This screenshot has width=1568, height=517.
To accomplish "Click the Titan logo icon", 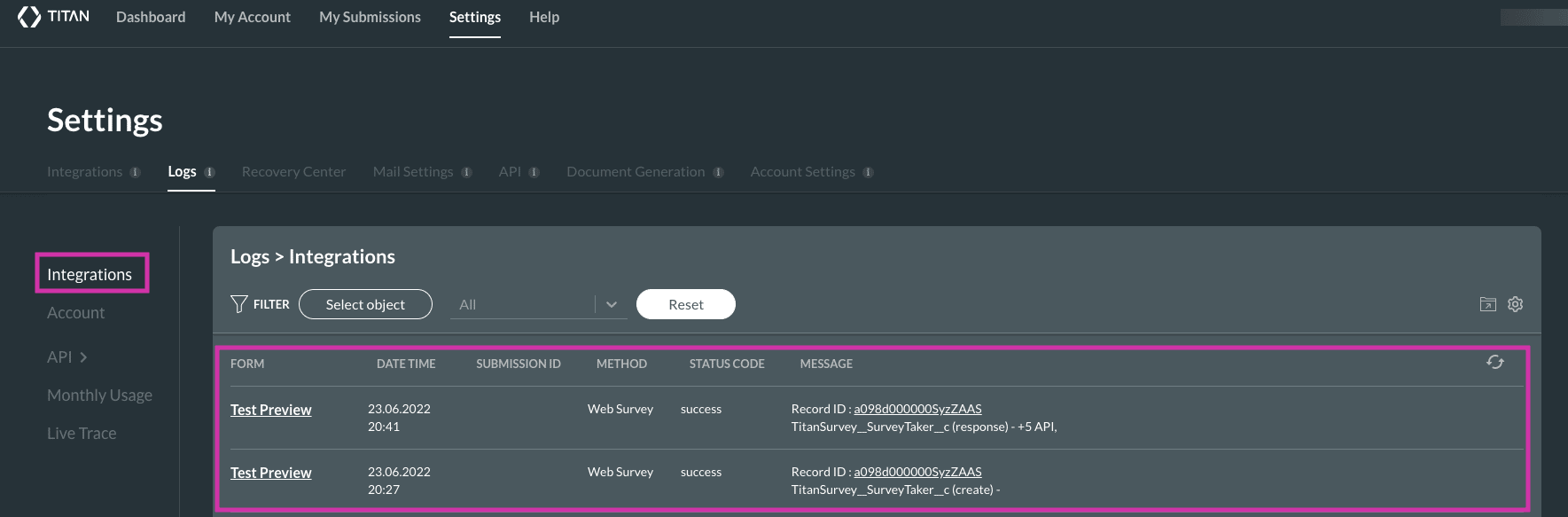I will pos(29,17).
